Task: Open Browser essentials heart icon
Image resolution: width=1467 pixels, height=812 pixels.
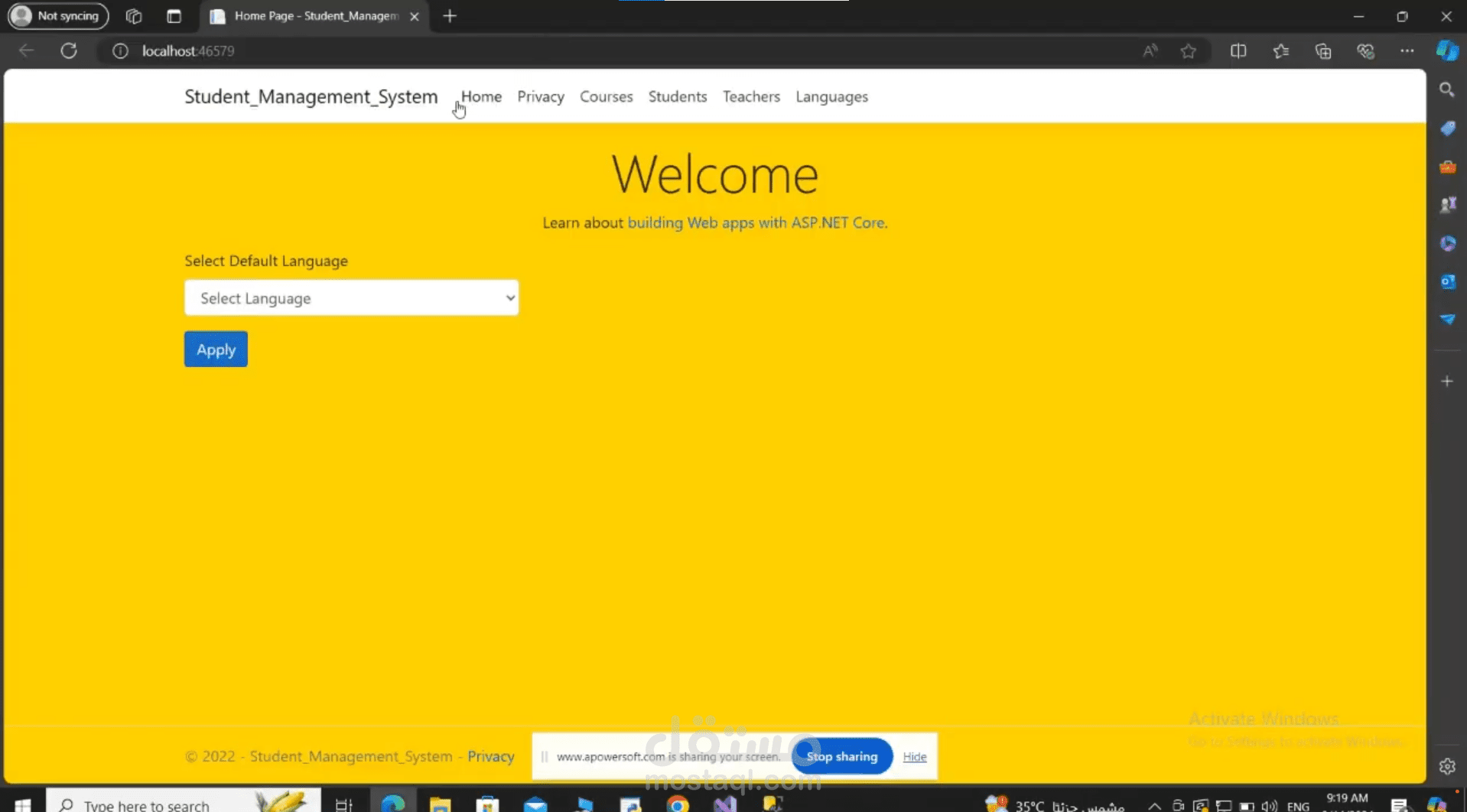Action: (1365, 50)
